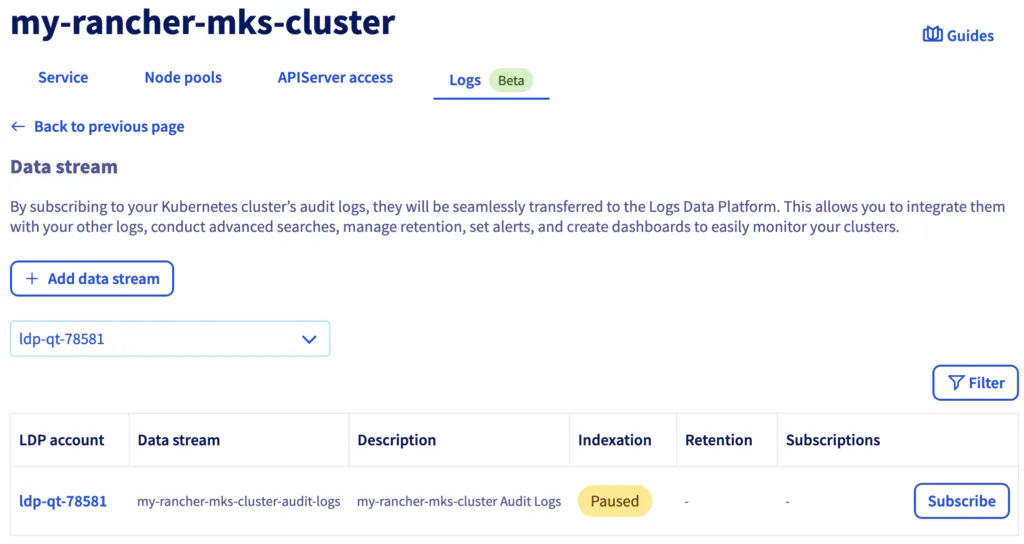Go to the APIServer access tab
The height and width of the screenshot is (544, 1024).
click(335, 77)
